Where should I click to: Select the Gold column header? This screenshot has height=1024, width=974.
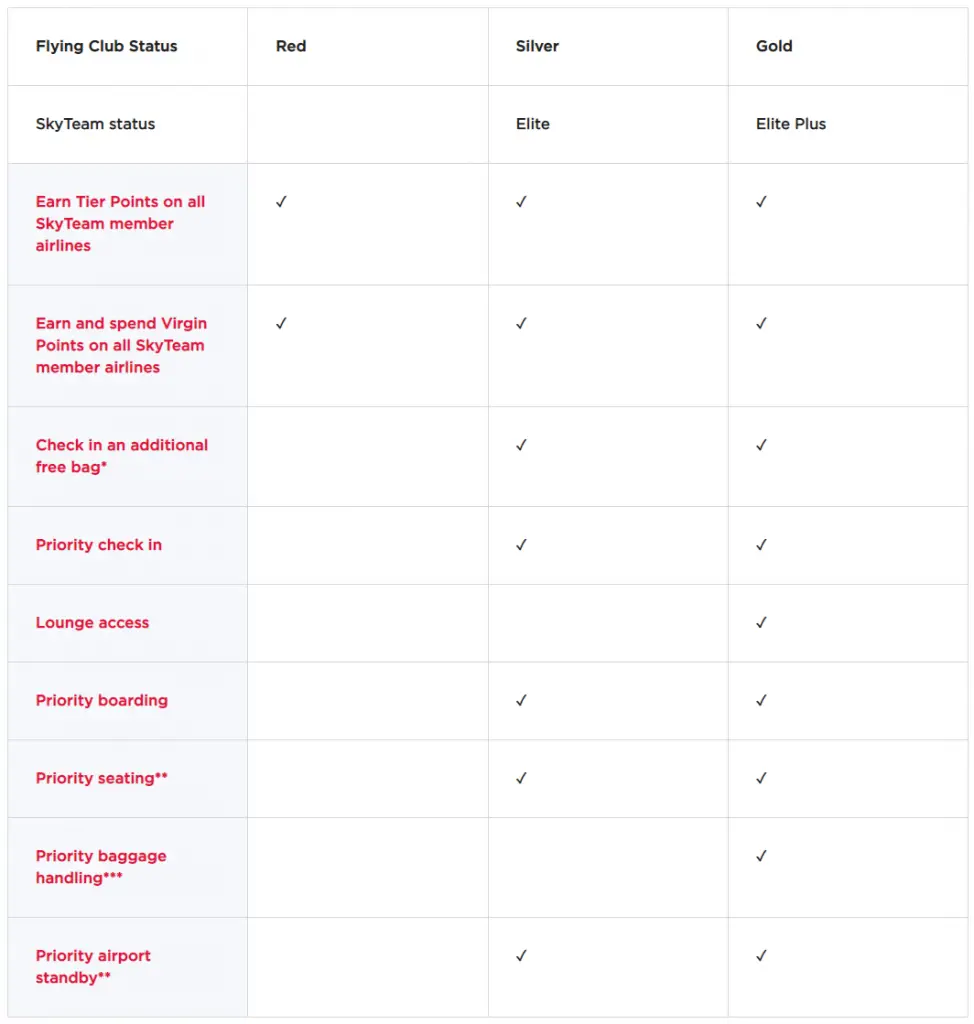click(x=774, y=46)
